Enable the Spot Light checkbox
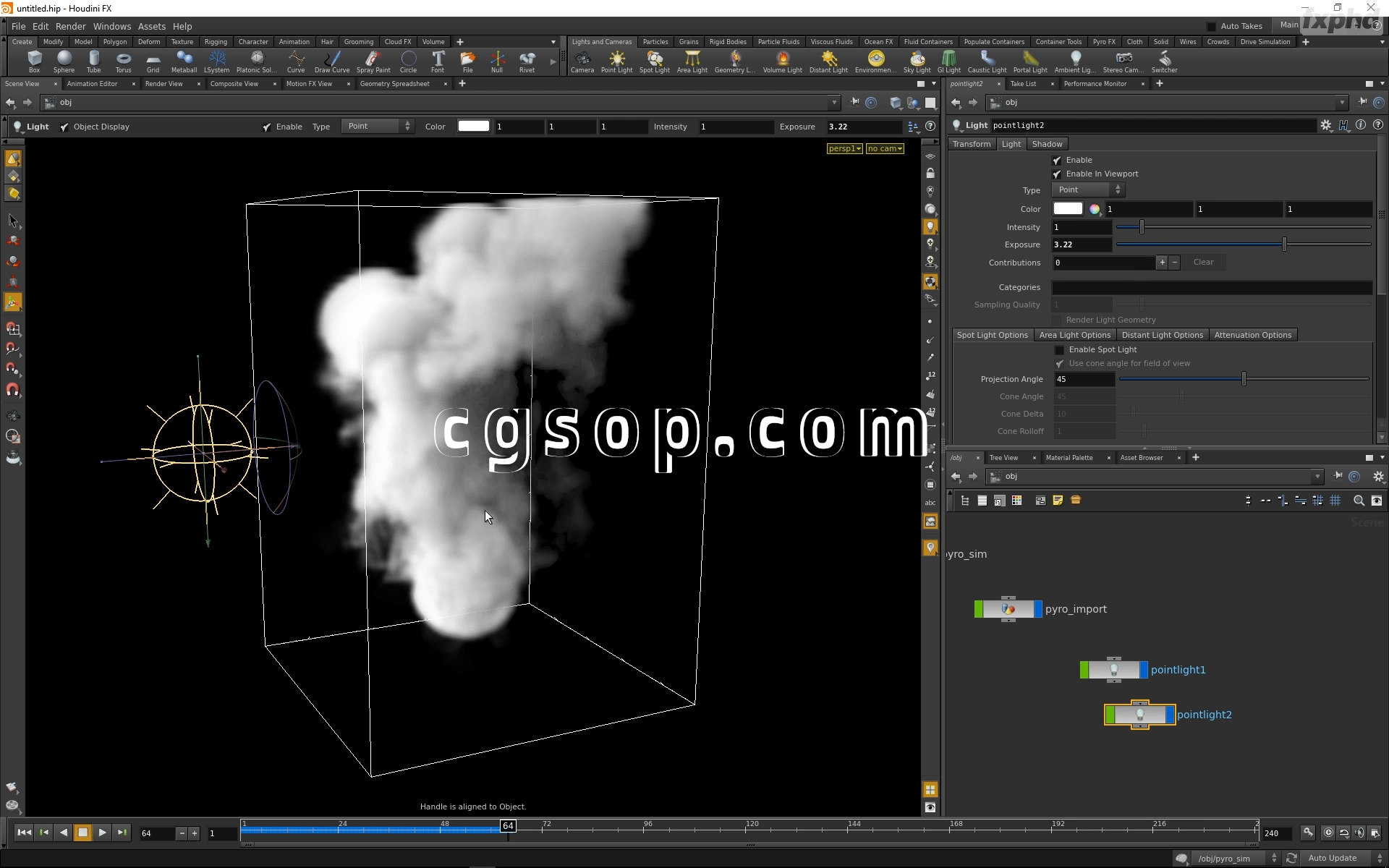The width and height of the screenshot is (1389, 868). 1060,350
